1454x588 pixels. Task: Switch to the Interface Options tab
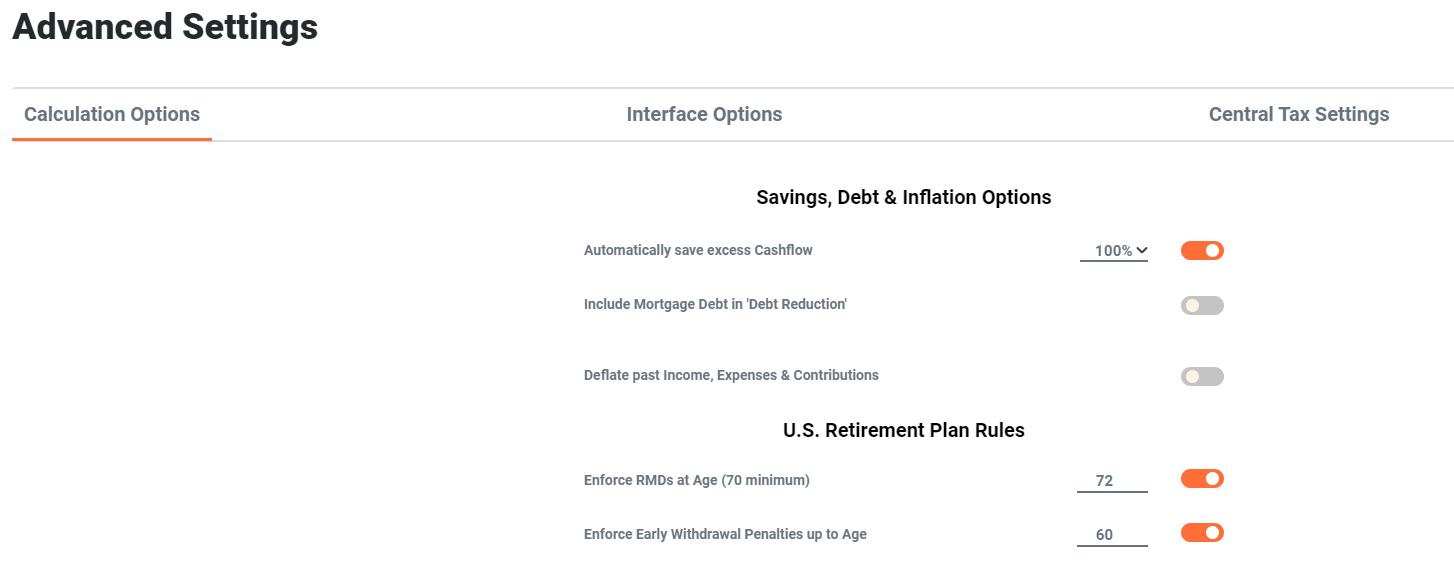(x=704, y=113)
